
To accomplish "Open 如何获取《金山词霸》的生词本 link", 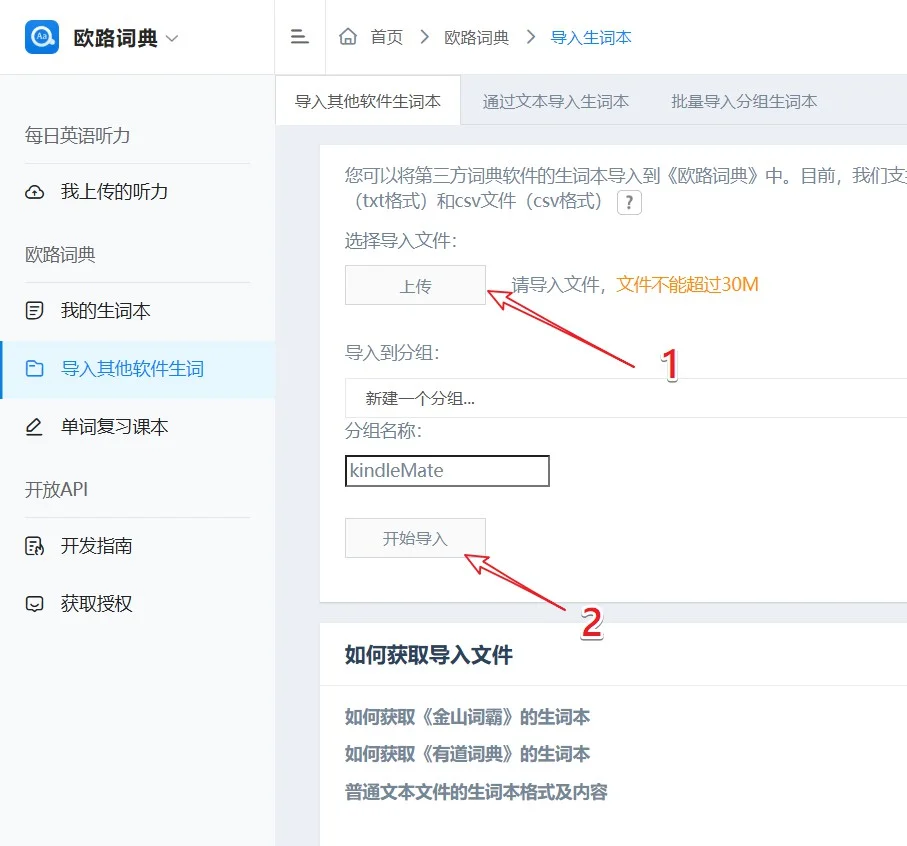I will click(467, 717).
